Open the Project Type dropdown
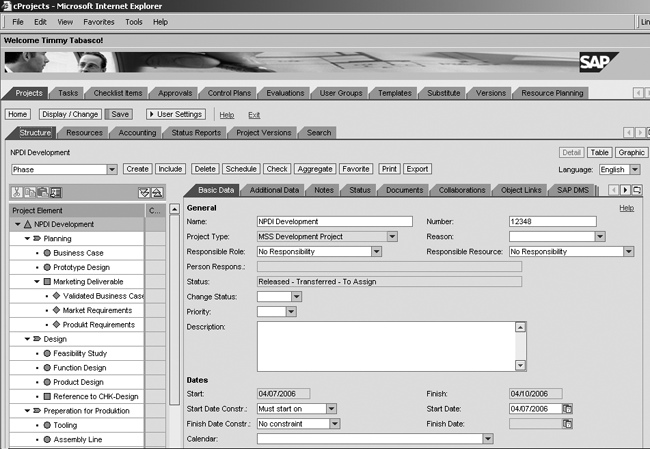The height and width of the screenshot is (449, 650). point(392,237)
